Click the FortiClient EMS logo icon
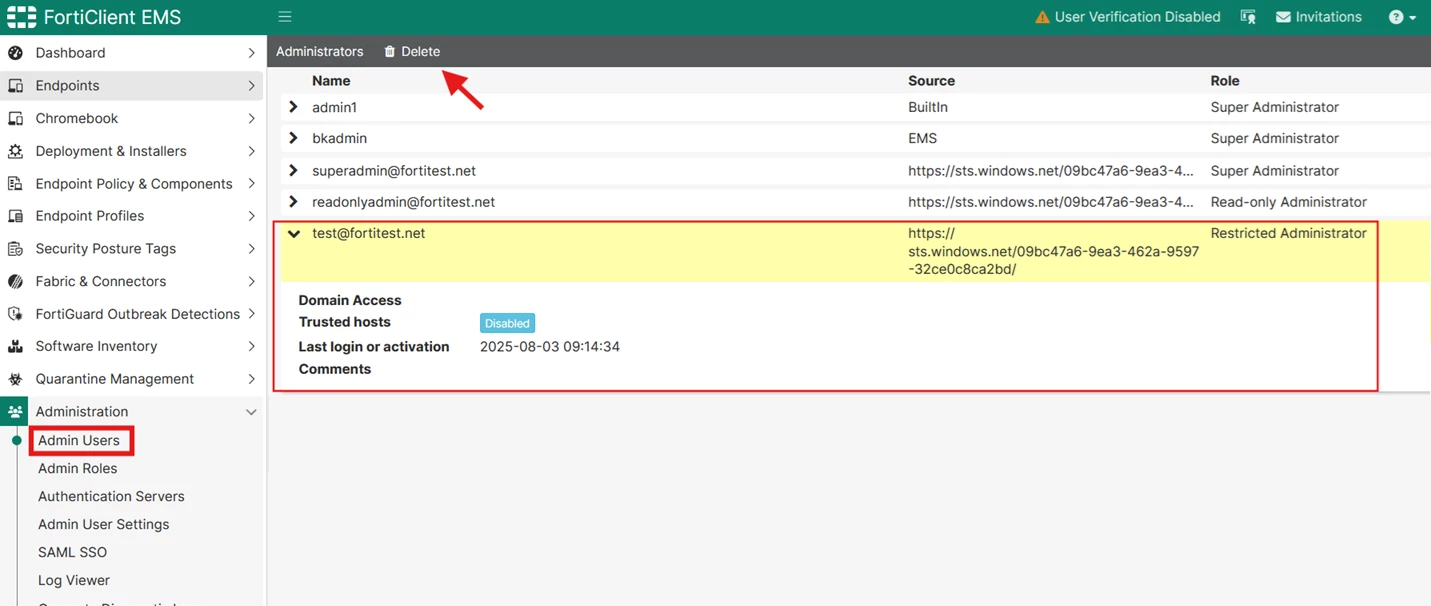 22,17
